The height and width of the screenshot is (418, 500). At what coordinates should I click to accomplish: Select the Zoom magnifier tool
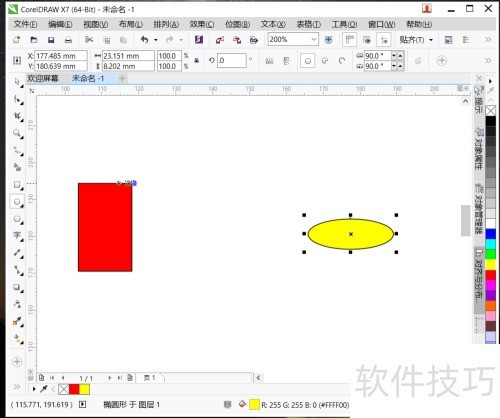click(17, 133)
